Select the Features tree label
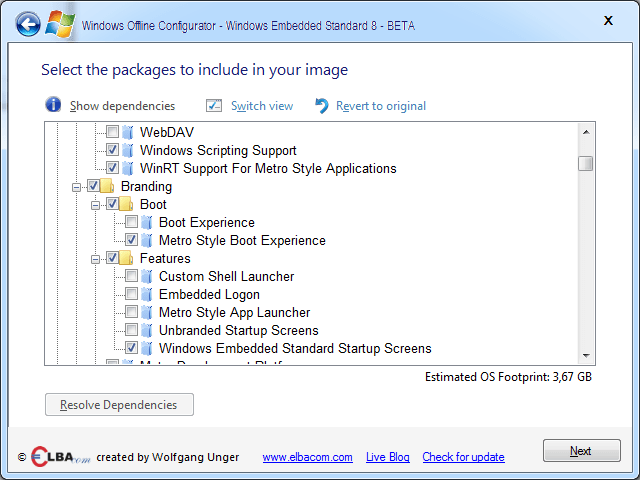Screen dimensions: 640x480 click(165, 258)
